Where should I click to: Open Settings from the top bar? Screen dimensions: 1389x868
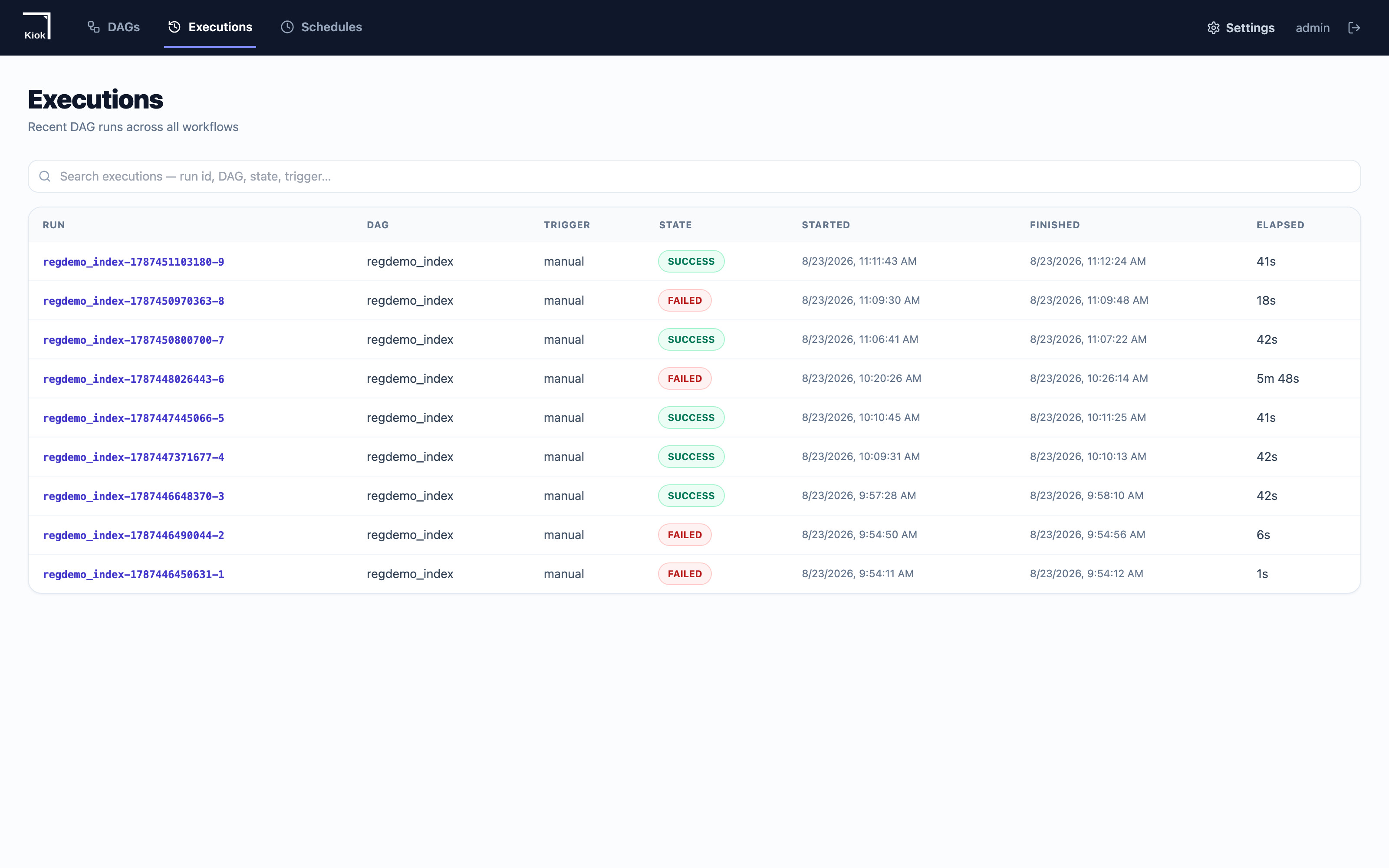[1241, 27]
